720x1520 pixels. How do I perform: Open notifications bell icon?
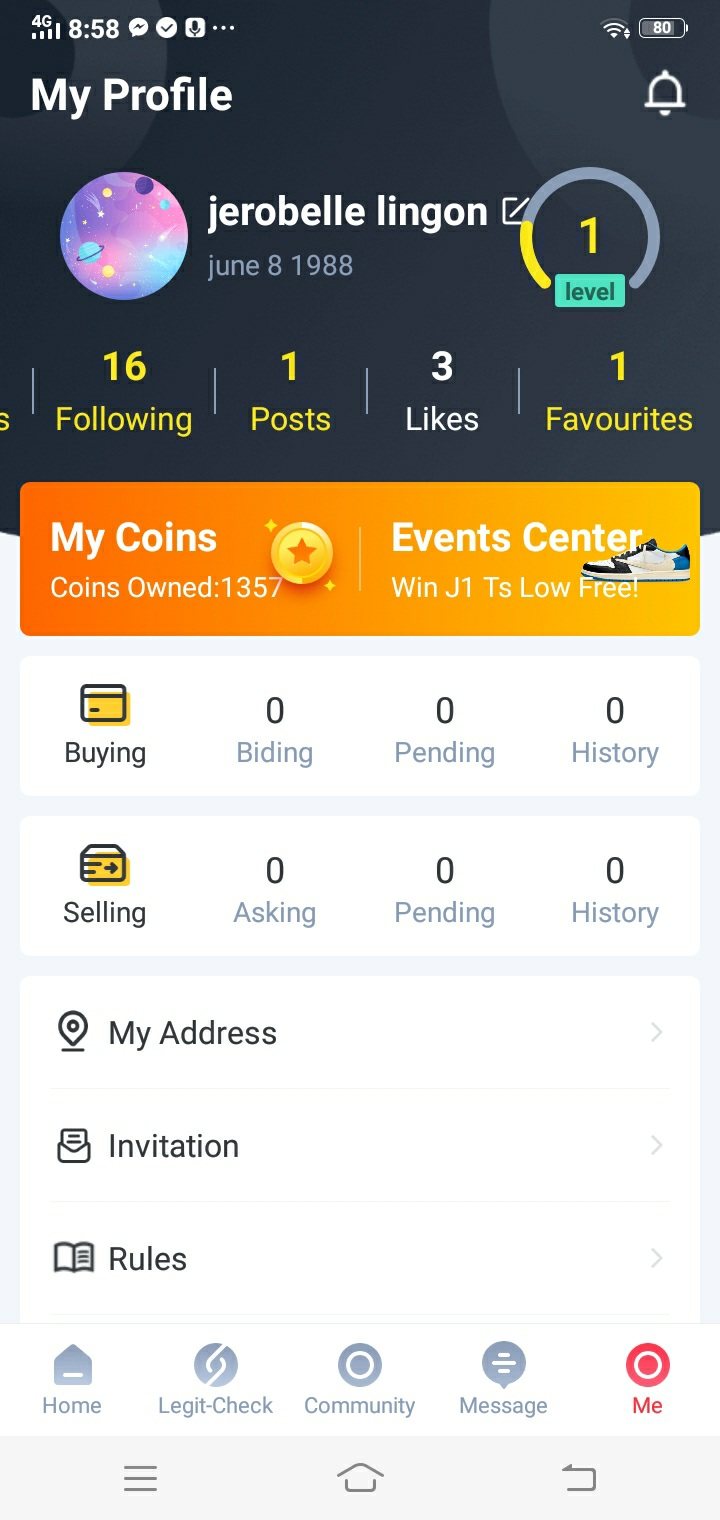[664, 94]
